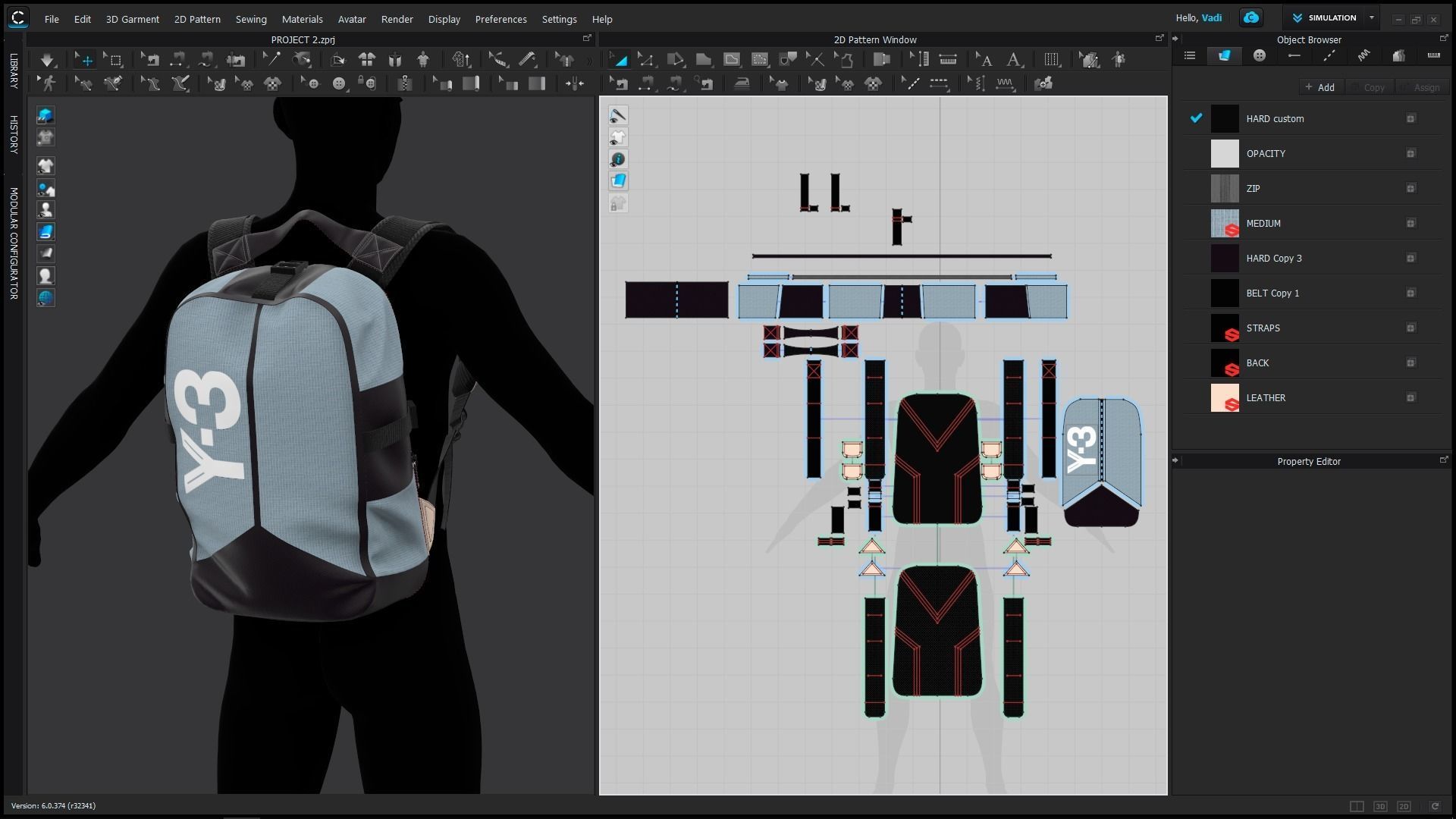Expand the OPACITY fabric options

pyautogui.click(x=1410, y=153)
